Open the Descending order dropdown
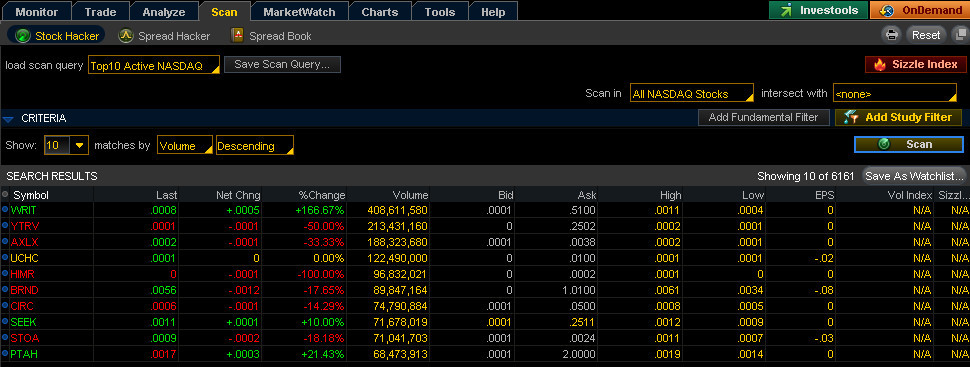Image resolution: width=970 pixels, height=367 pixels. (255, 146)
